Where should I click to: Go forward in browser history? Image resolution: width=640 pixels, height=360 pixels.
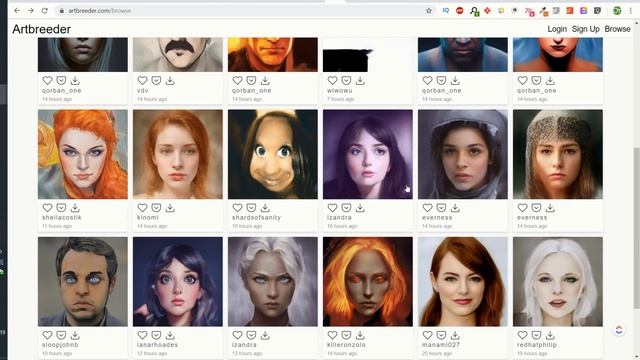(x=31, y=11)
